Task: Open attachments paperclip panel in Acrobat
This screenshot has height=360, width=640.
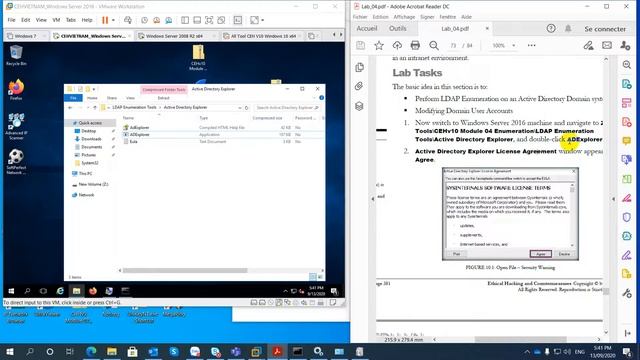Action: point(359,86)
